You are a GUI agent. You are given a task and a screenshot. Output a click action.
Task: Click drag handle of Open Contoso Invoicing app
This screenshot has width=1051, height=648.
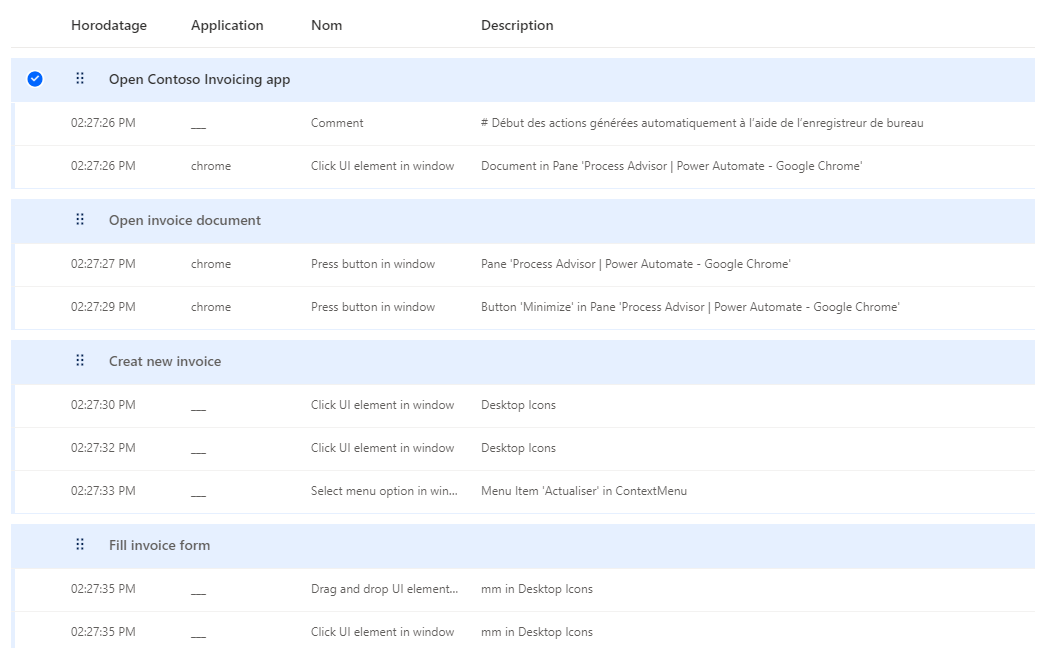[80, 79]
